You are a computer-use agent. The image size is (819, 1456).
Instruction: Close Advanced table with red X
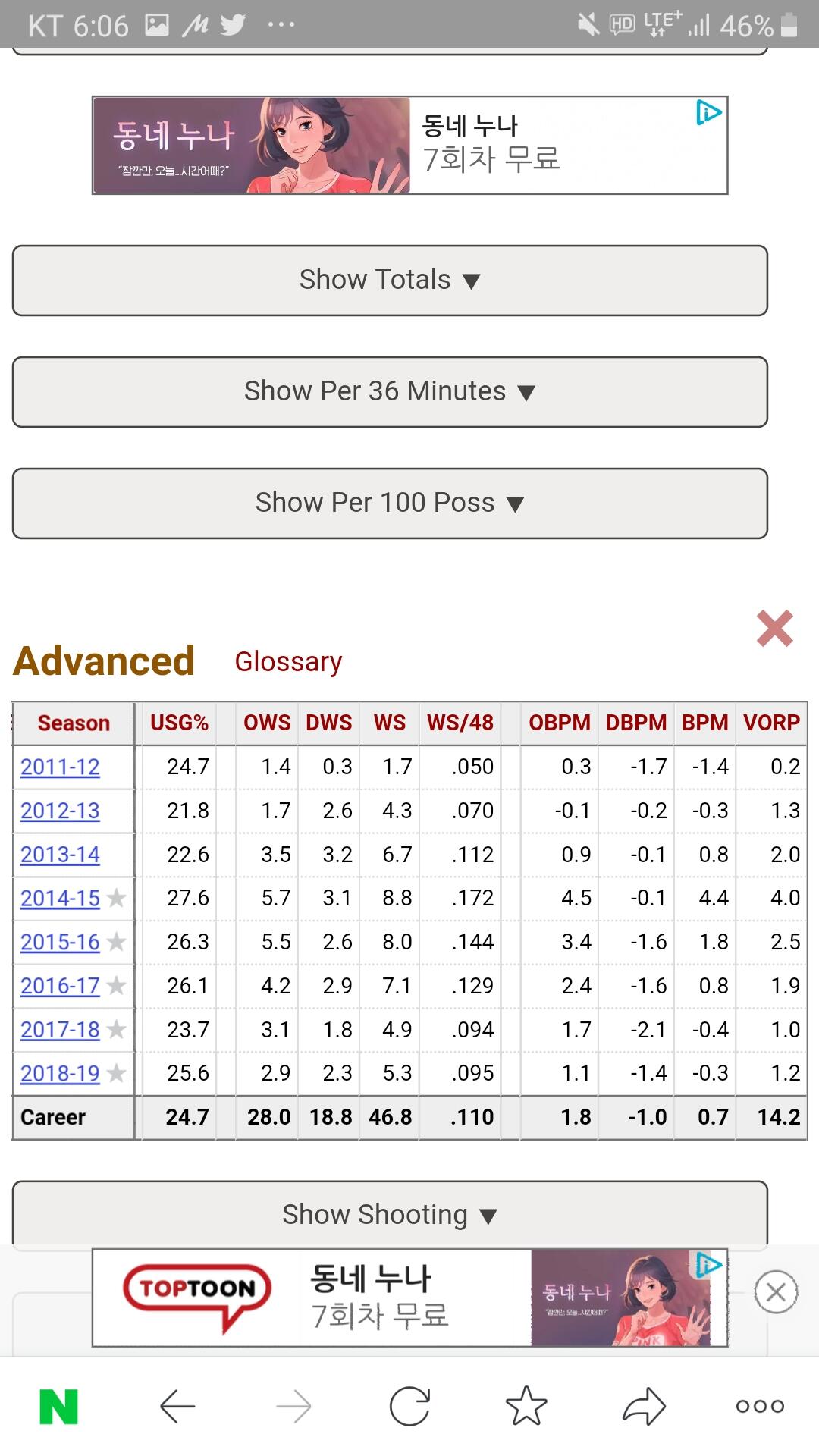[774, 629]
